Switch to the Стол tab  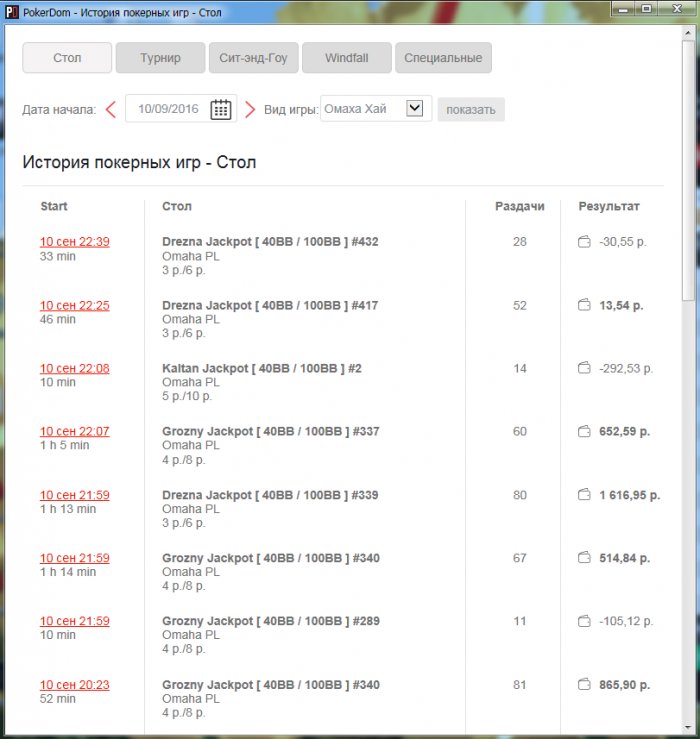[x=67, y=57]
